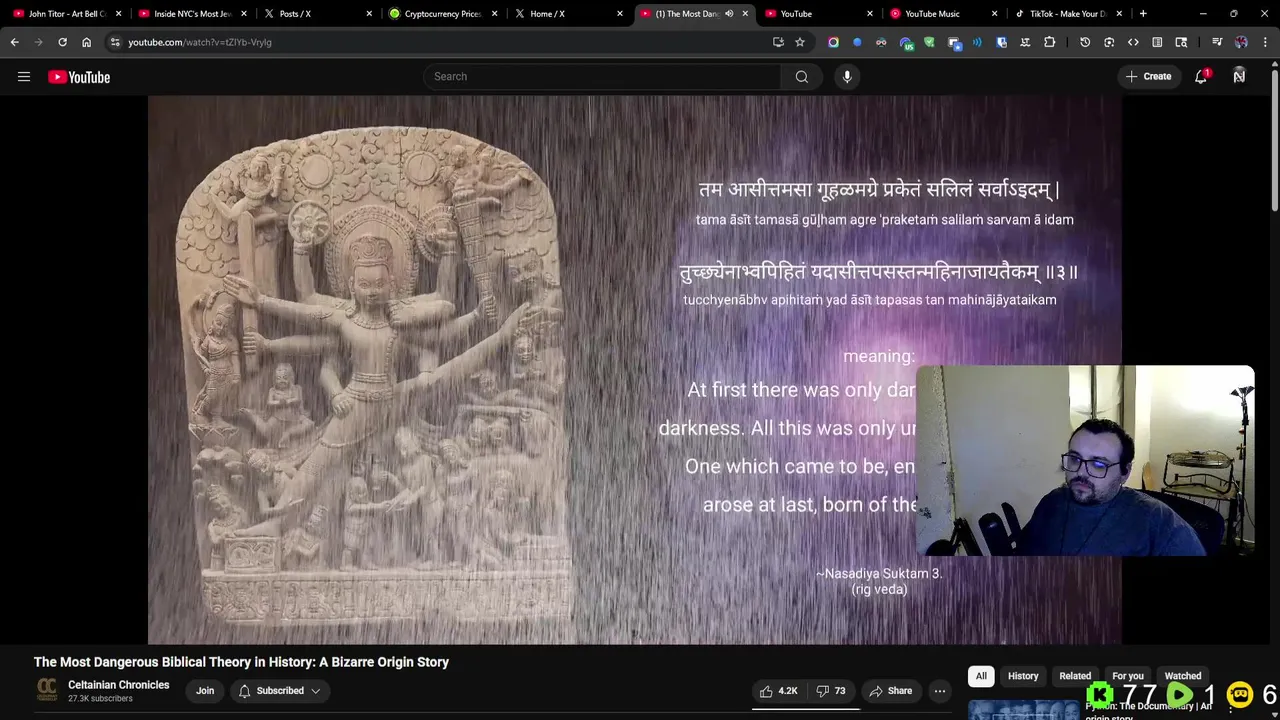This screenshot has width=1280, height=720.
Task: Go back in browser history
Action: [14, 42]
